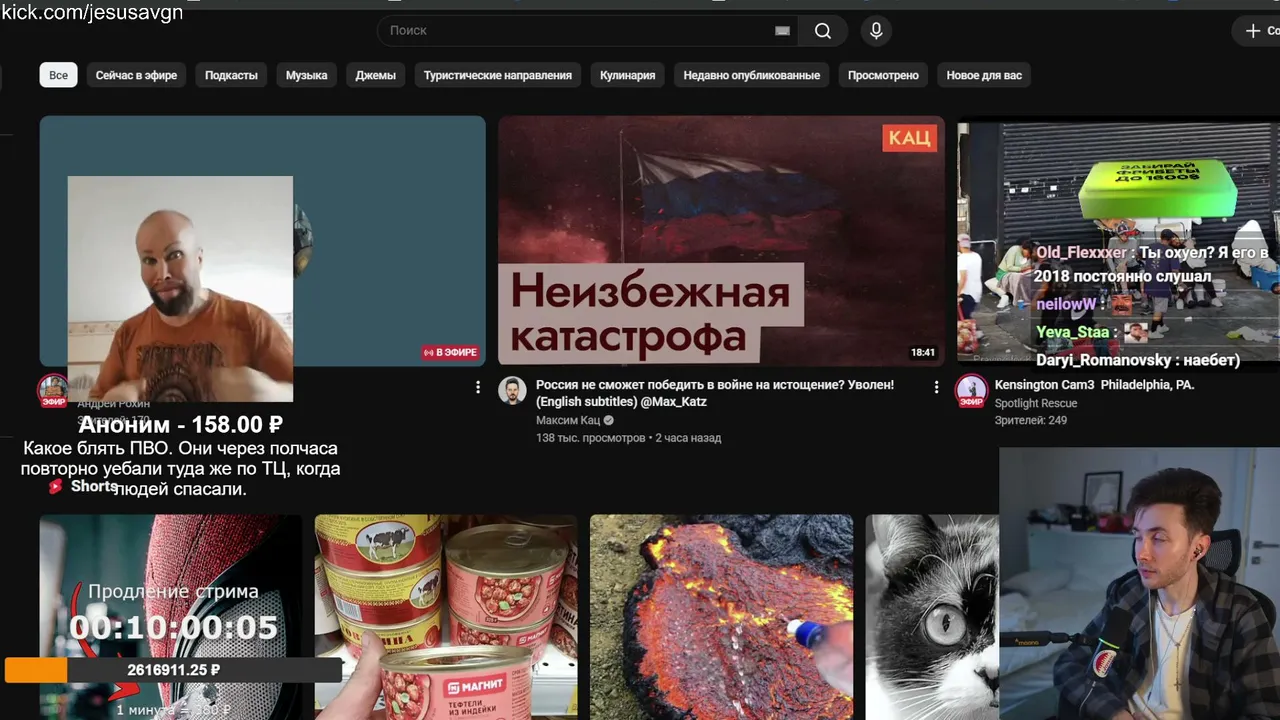Open the canned meatballs Short thumbnail
This screenshot has width=1280, height=720.
tap(446, 617)
